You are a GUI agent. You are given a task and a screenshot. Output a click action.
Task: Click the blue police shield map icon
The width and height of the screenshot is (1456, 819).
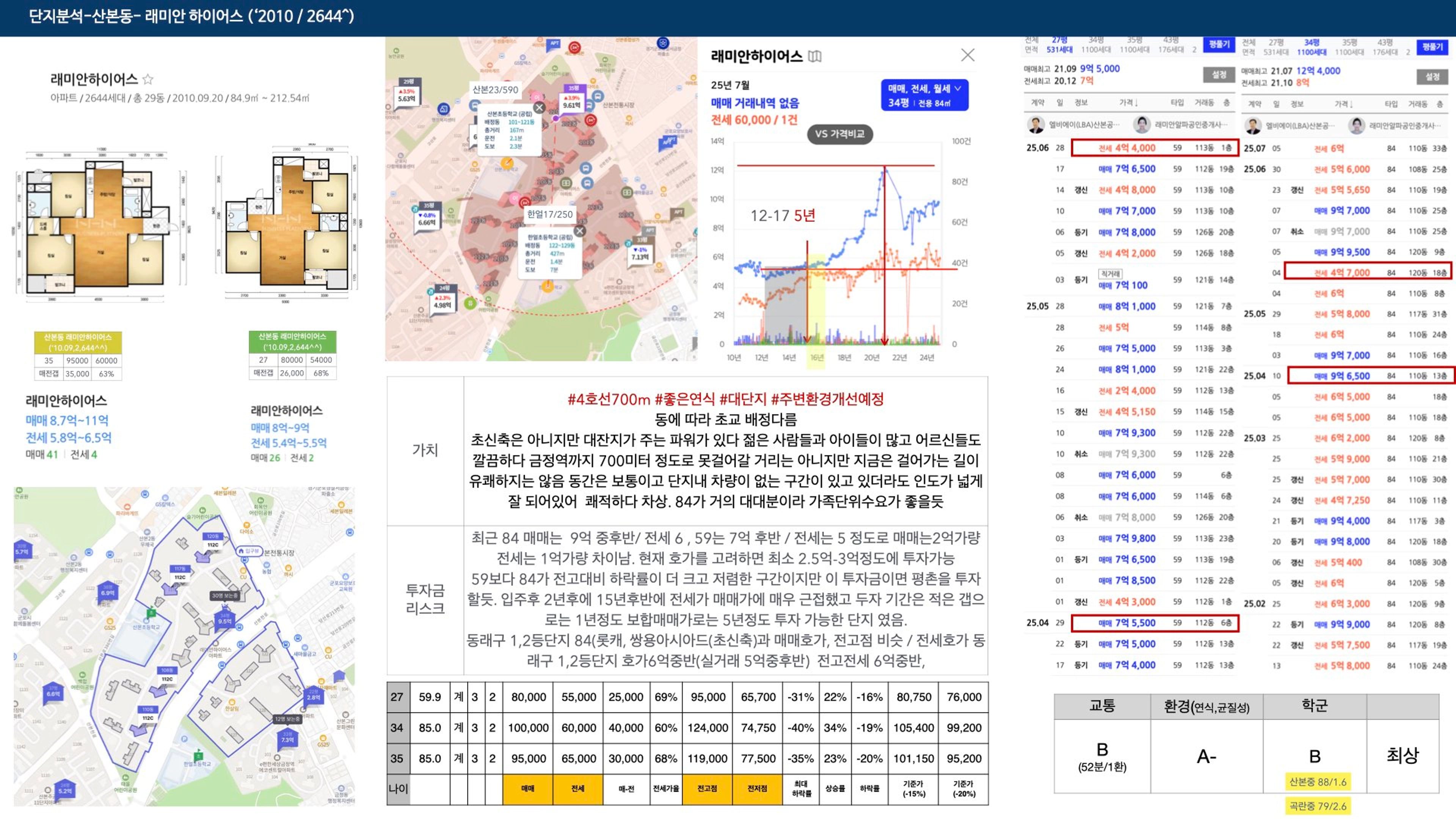662,43
